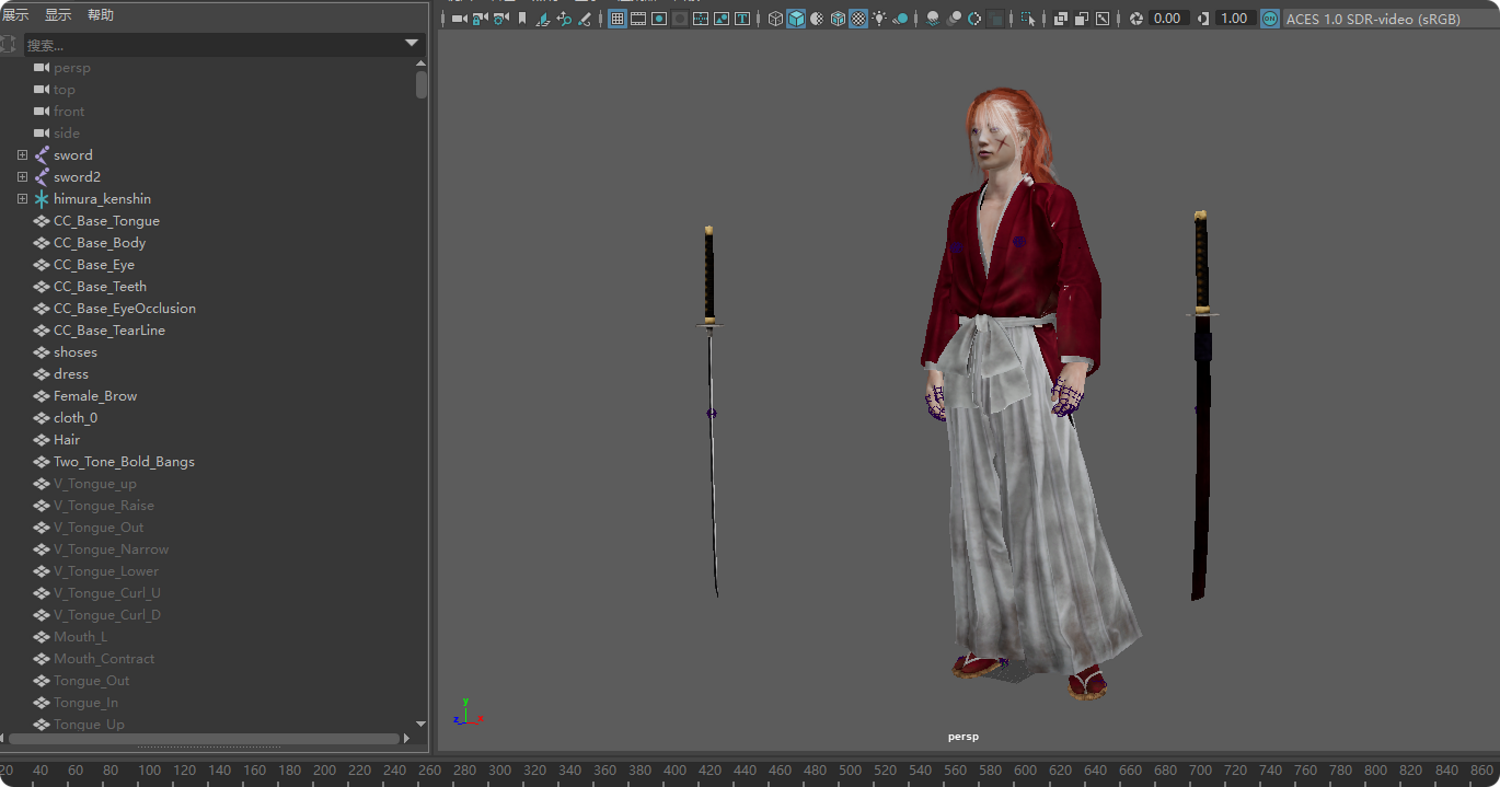This screenshot has width=1500, height=787.
Task: Toggle the viewport Grid display
Action: (617, 18)
